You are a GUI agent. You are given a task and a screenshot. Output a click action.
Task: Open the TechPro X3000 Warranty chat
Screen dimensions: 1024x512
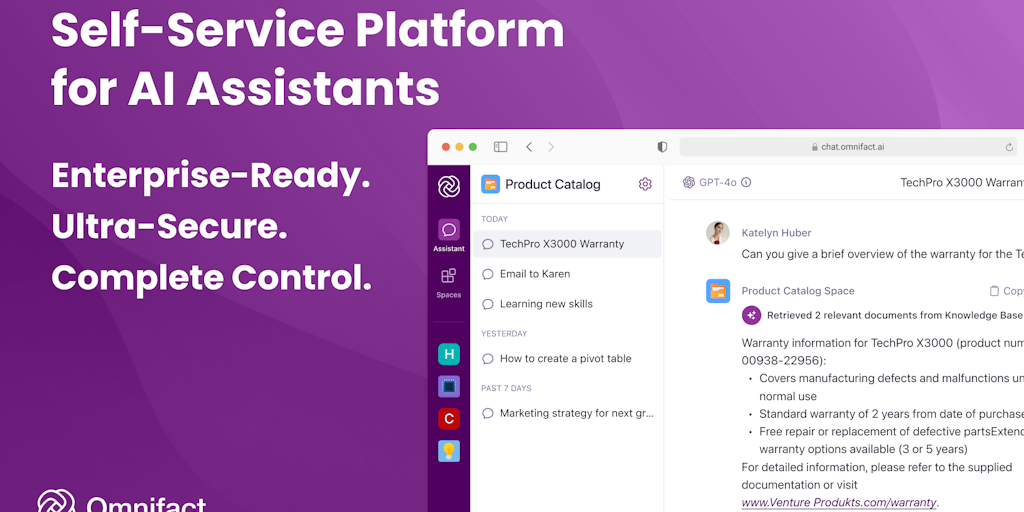tap(567, 244)
